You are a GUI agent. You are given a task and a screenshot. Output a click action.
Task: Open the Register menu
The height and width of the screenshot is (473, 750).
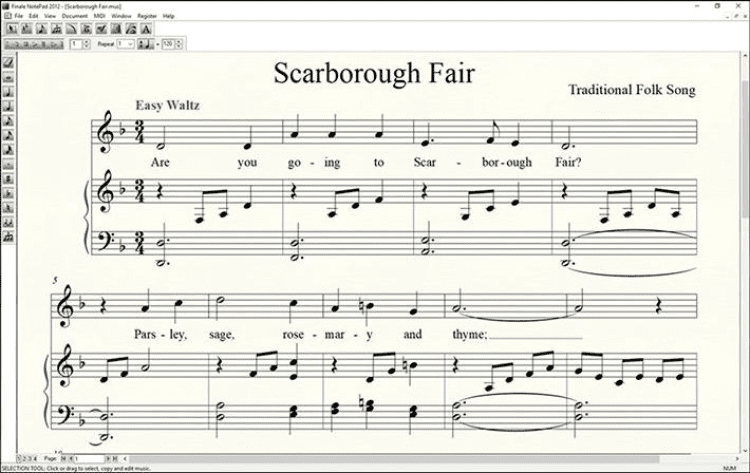[x=147, y=16]
